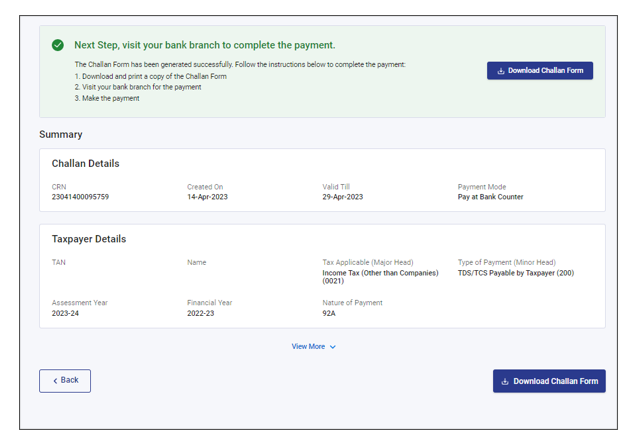Click the Created On date 14-Apr-2023

tap(207, 197)
